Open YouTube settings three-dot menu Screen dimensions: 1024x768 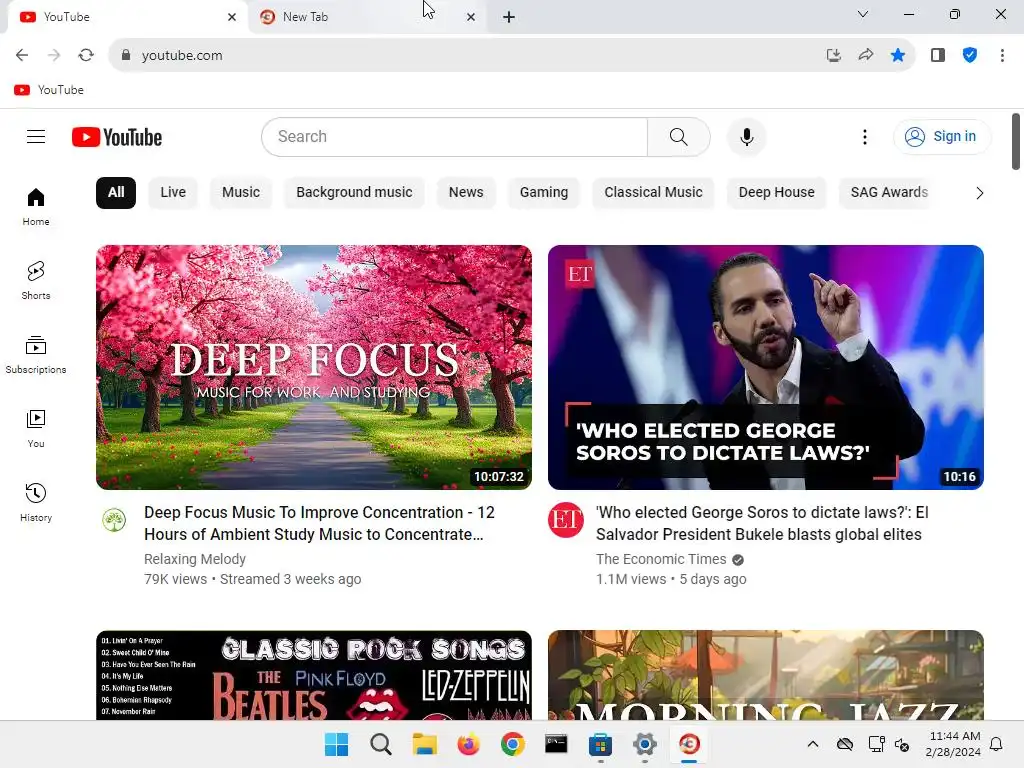[865, 136]
